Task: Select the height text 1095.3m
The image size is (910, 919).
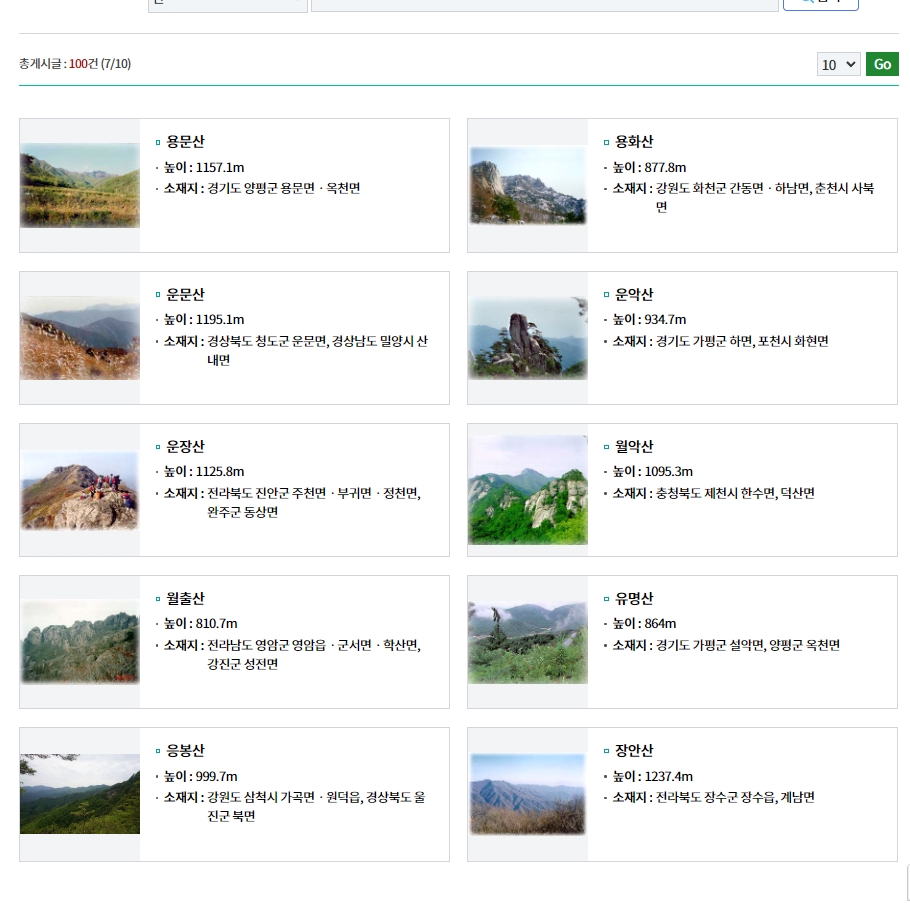Action: (x=669, y=472)
